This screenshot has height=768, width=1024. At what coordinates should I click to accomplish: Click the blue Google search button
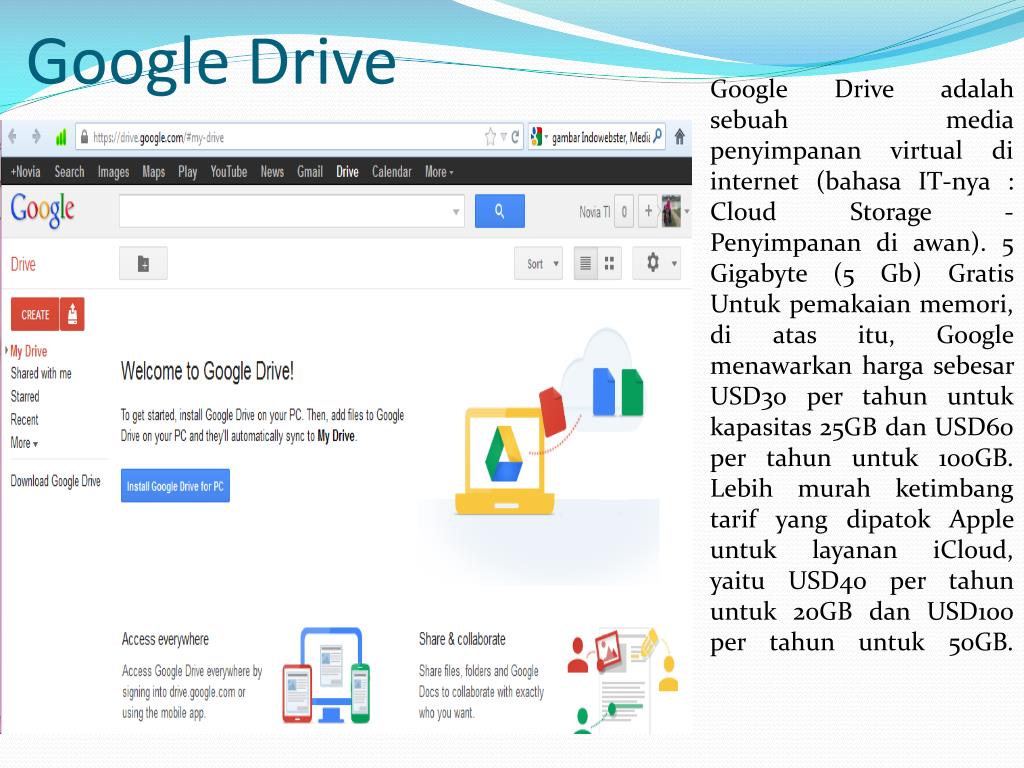pos(500,211)
